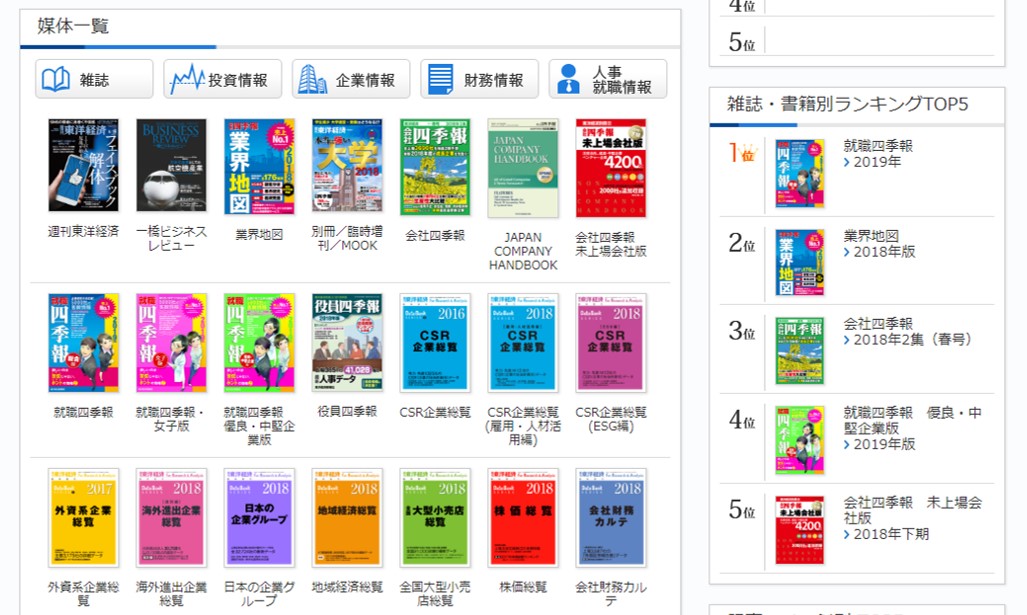1027x615 pixels.
Task: Open the 地域経済総覧 cover
Action: coord(347,517)
